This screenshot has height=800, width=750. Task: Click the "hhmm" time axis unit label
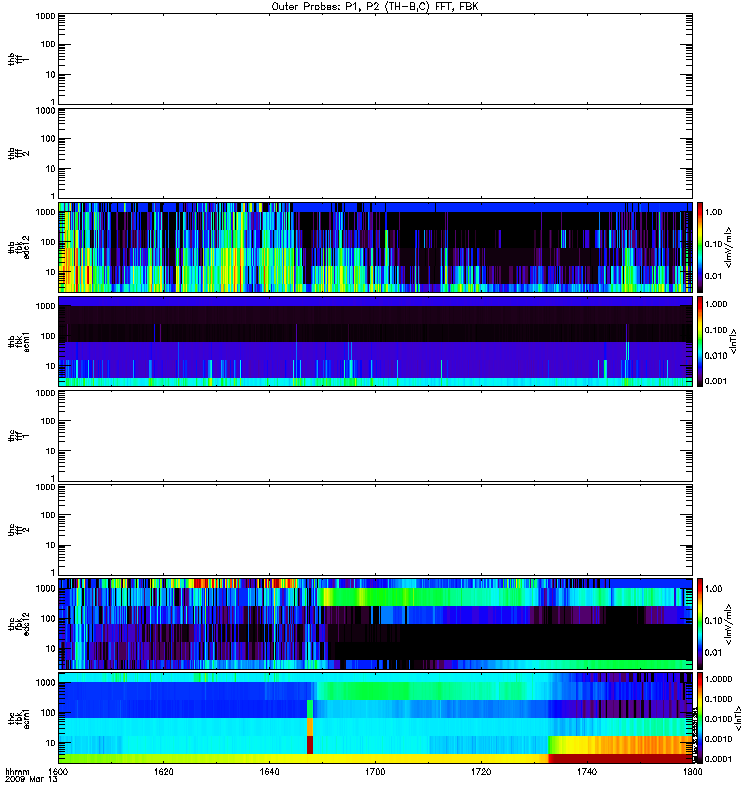tap(17, 772)
